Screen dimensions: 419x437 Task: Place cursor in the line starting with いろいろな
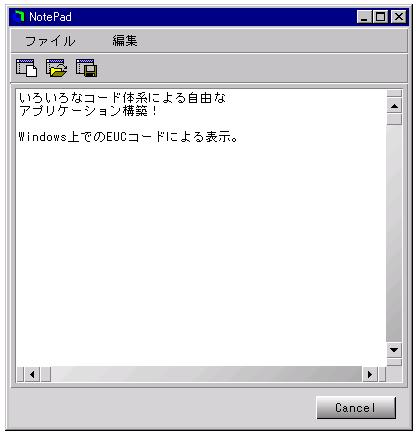coord(122,98)
